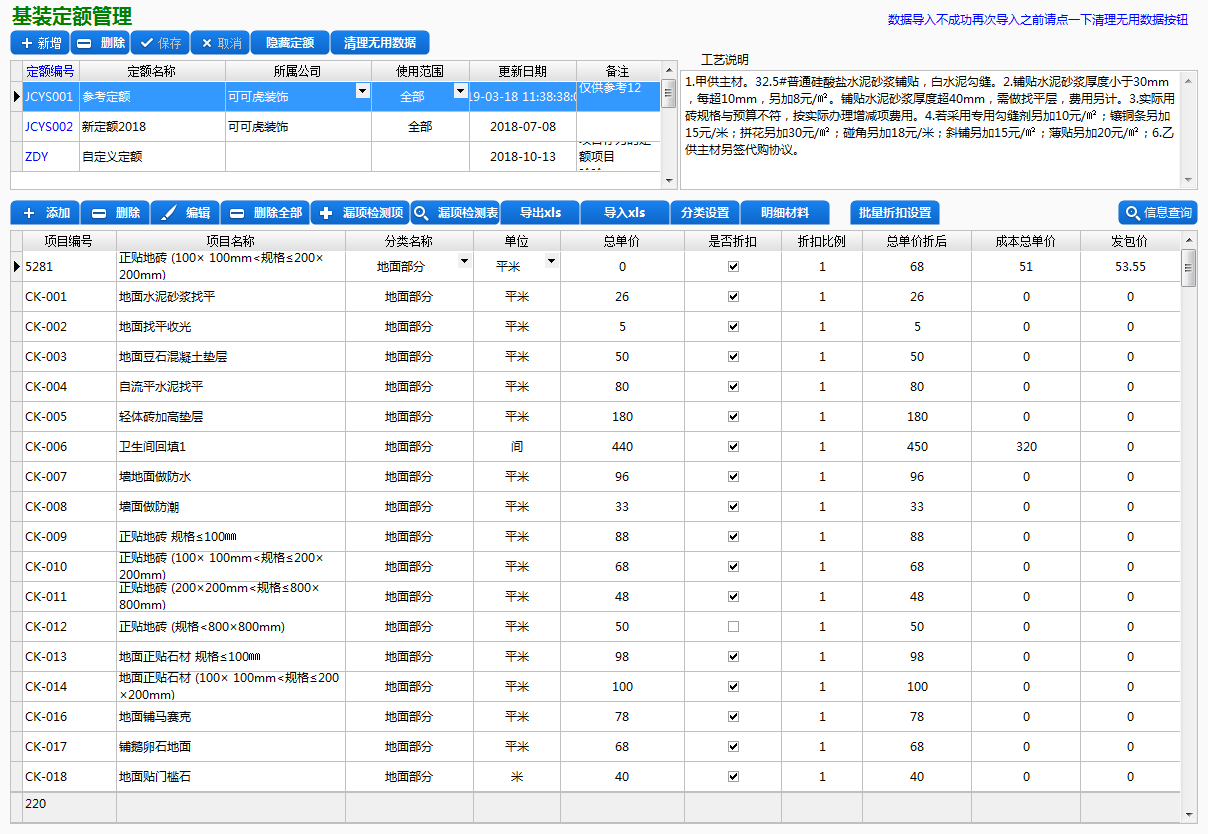Image resolution: width=1208 pixels, height=834 pixels.
Task: Click the 清理无用数据 button
Action: (380, 43)
